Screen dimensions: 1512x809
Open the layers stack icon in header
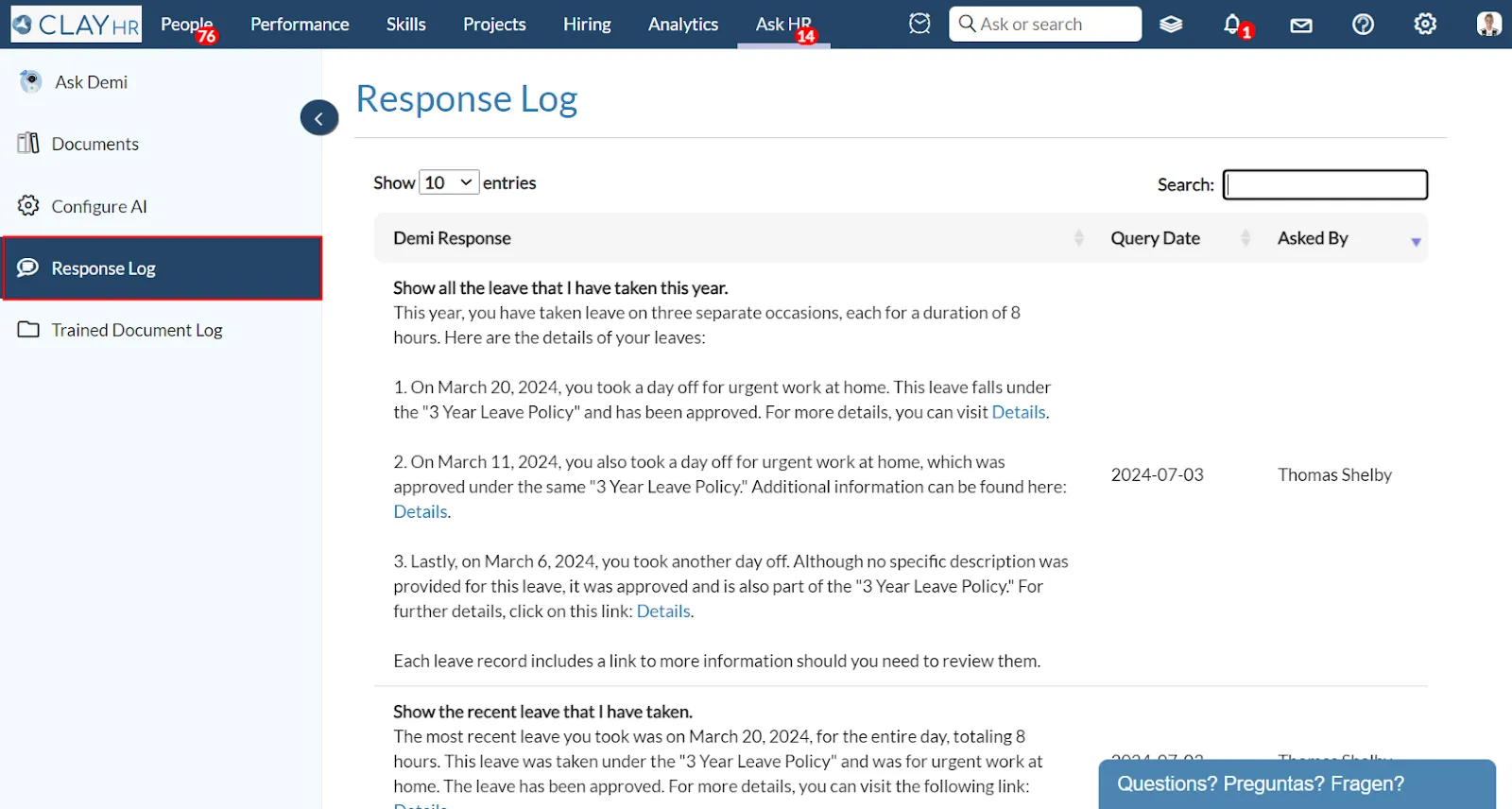point(1171,25)
